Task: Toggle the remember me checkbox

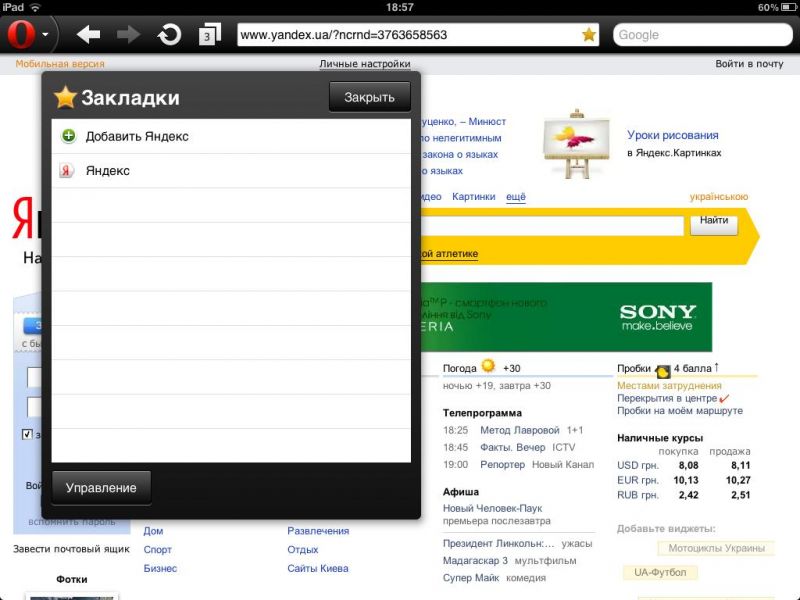Action: 27,435
